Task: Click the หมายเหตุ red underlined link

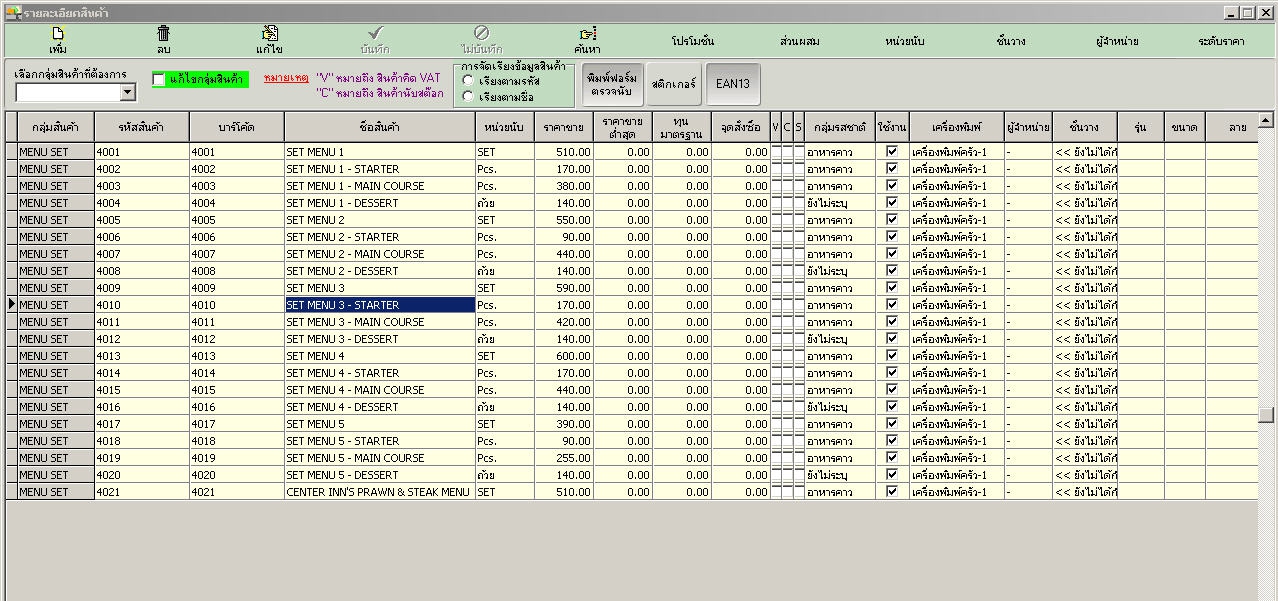Action: [x=286, y=77]
